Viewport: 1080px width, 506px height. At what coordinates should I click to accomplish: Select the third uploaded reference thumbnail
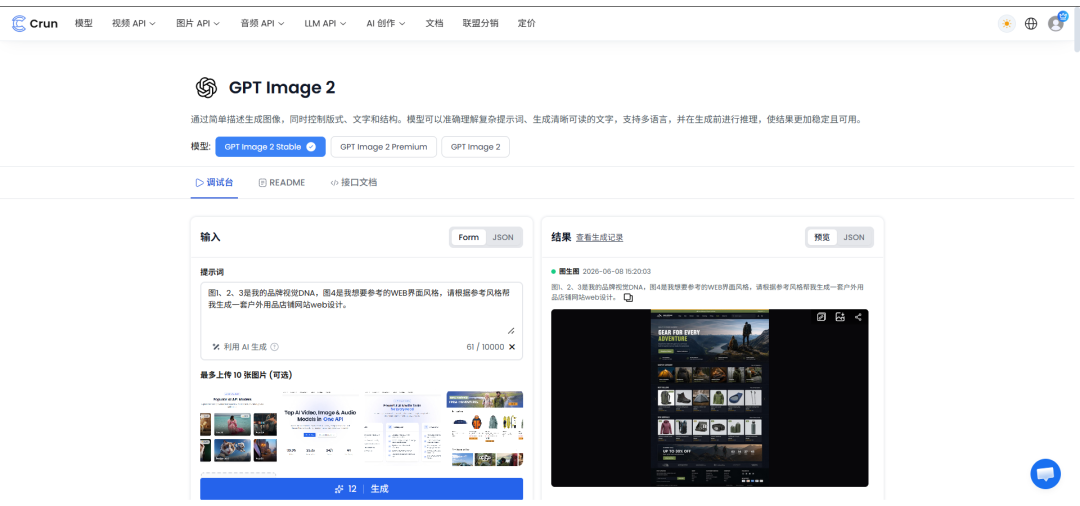[403, 428]
